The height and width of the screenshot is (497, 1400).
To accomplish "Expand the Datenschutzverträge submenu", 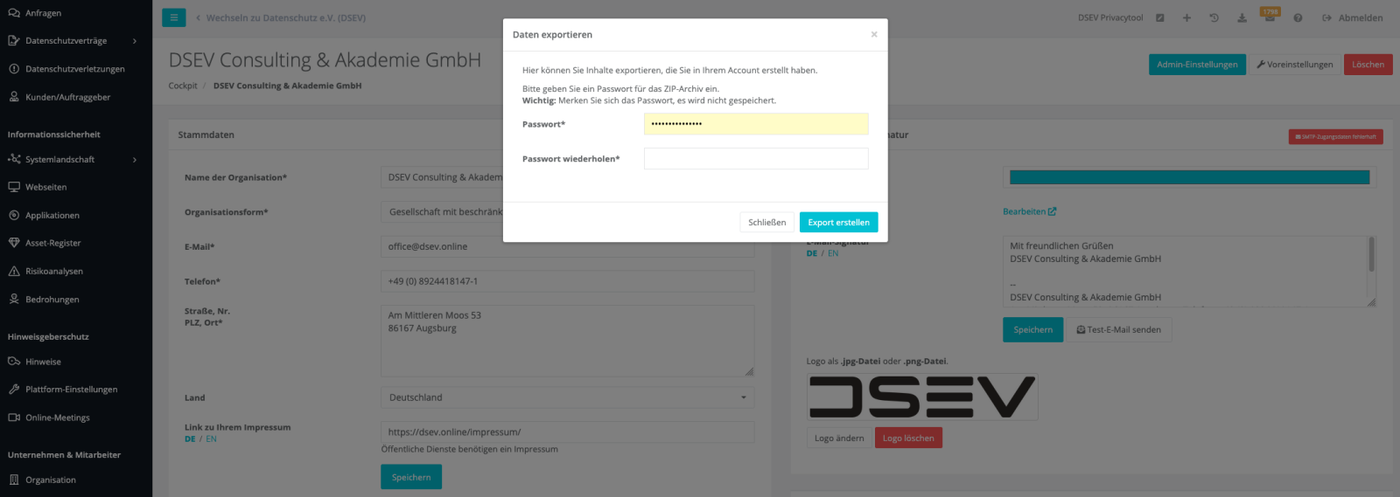I will [134, 41].
